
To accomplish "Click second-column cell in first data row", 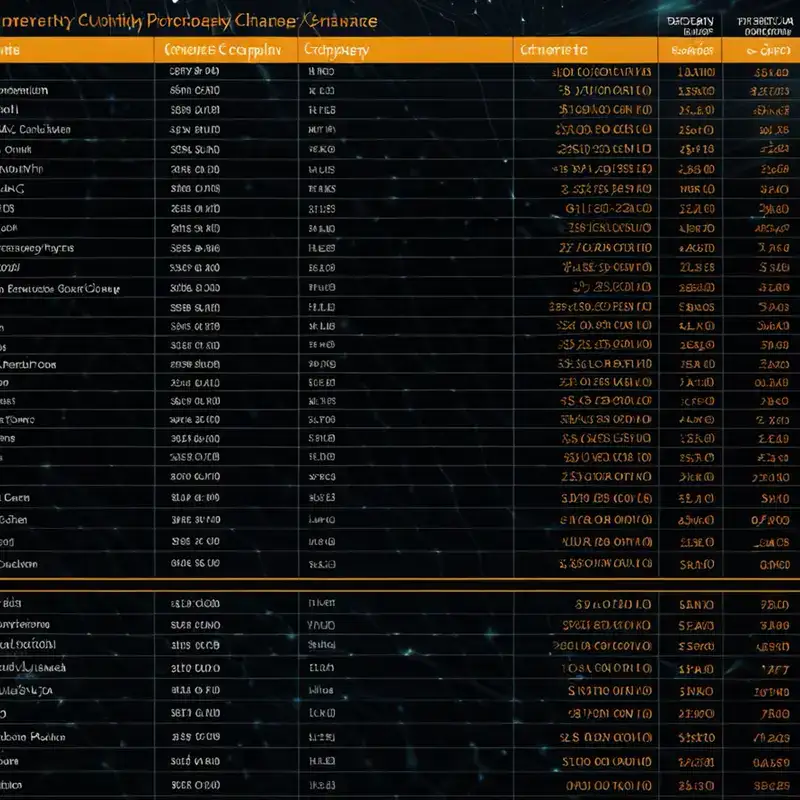I will point(194,71).
